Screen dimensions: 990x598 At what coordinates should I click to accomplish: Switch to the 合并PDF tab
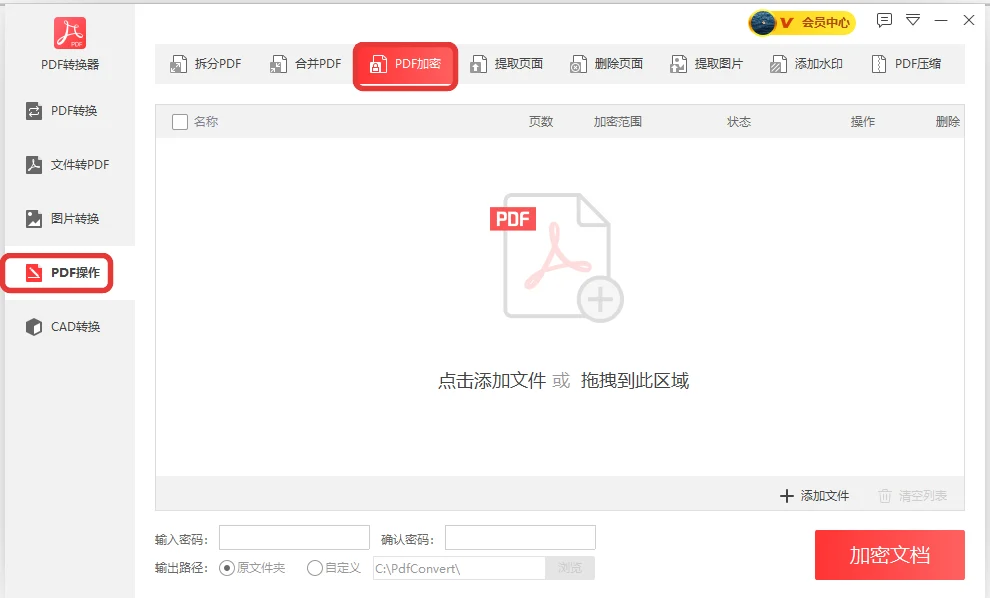306,64
